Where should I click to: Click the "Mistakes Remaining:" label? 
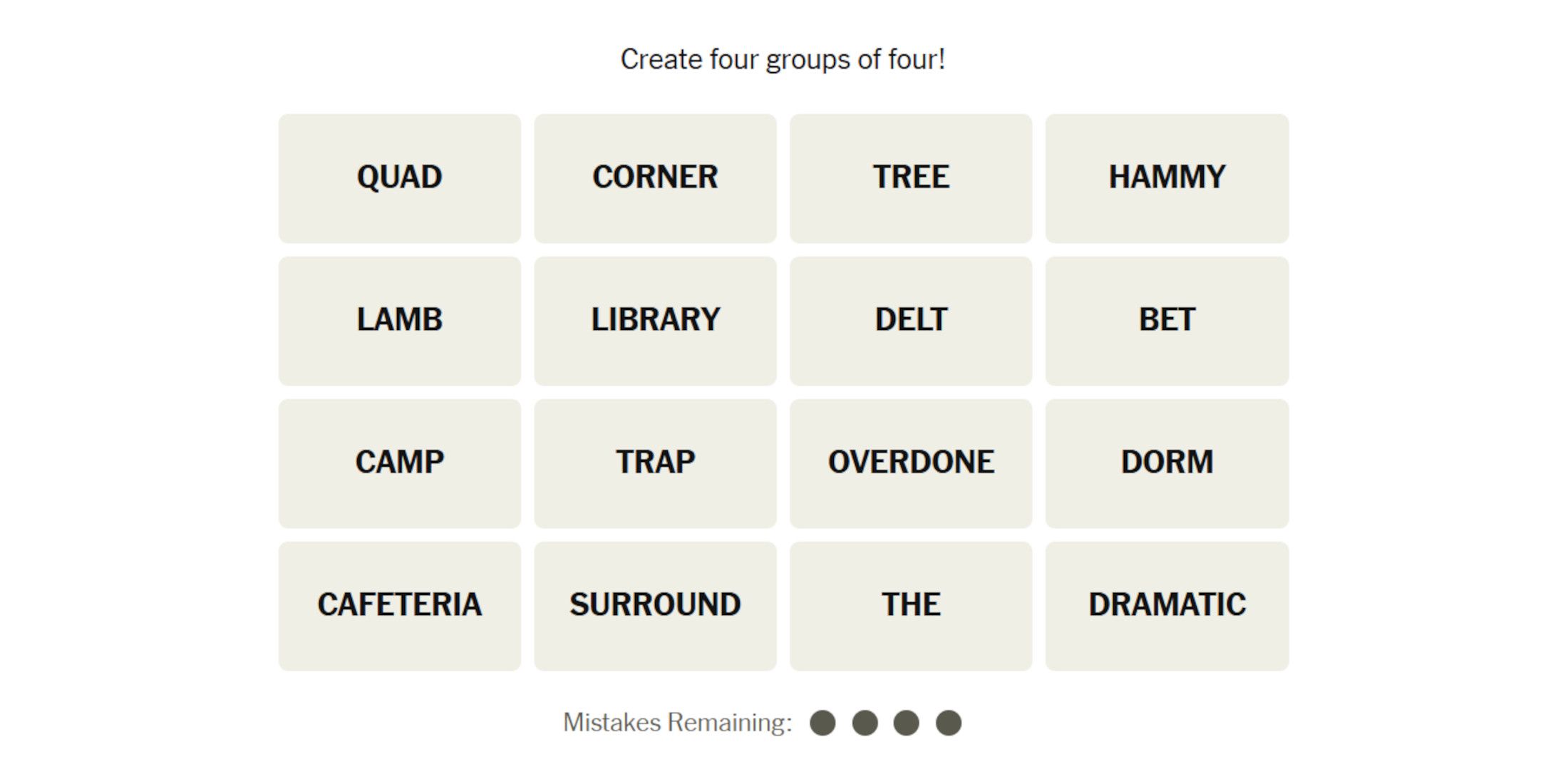[x=677, y=723]
